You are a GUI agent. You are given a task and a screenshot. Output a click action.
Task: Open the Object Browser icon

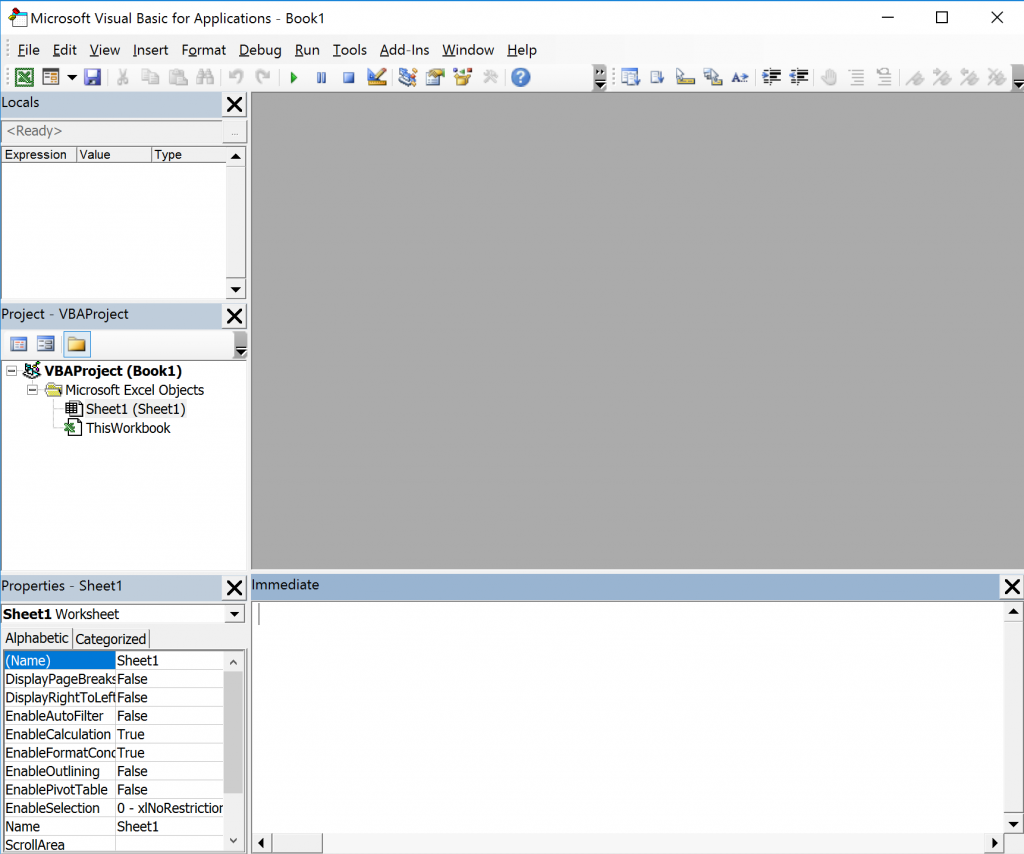462,77
